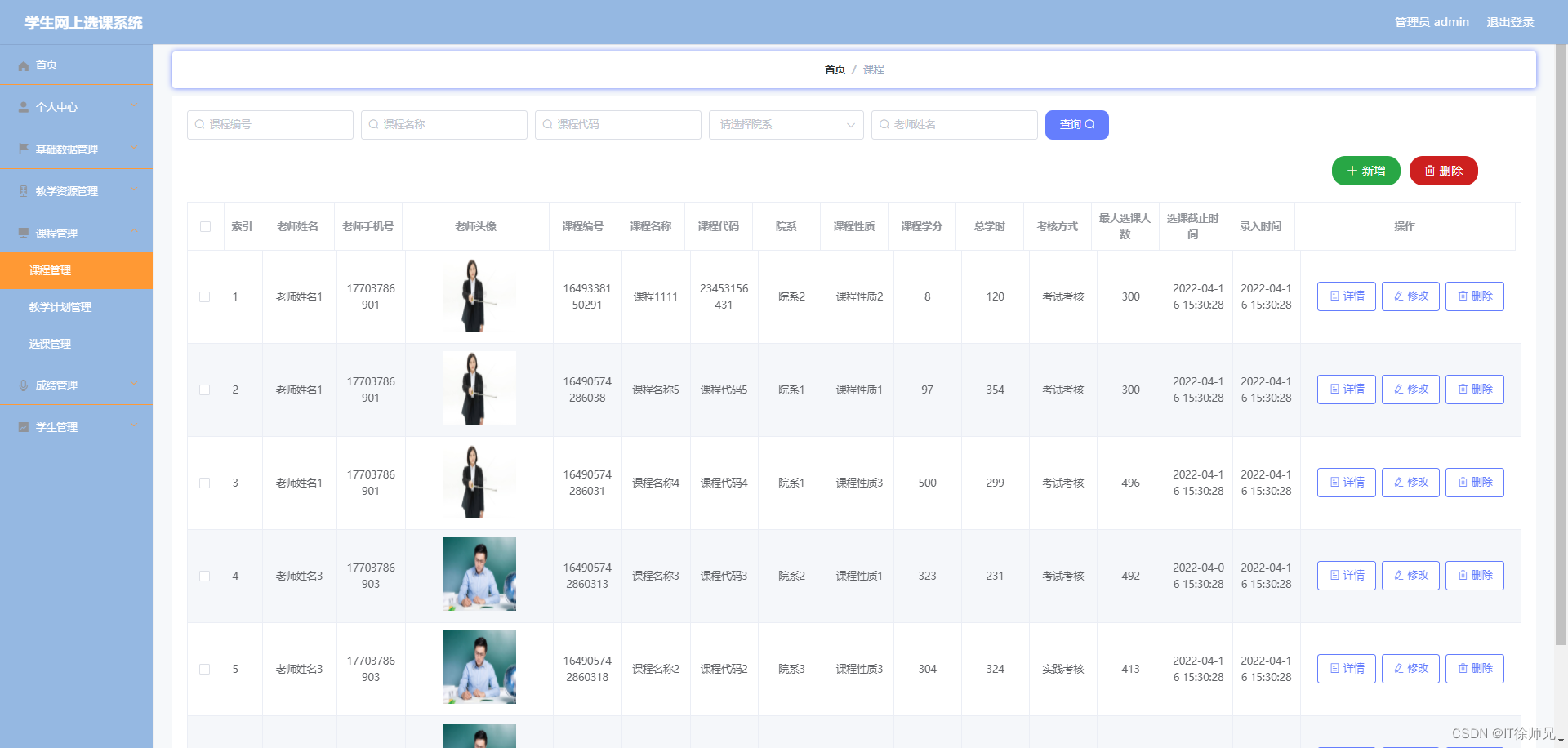Click the 学生管理 sidebar icon

point(22,426)
